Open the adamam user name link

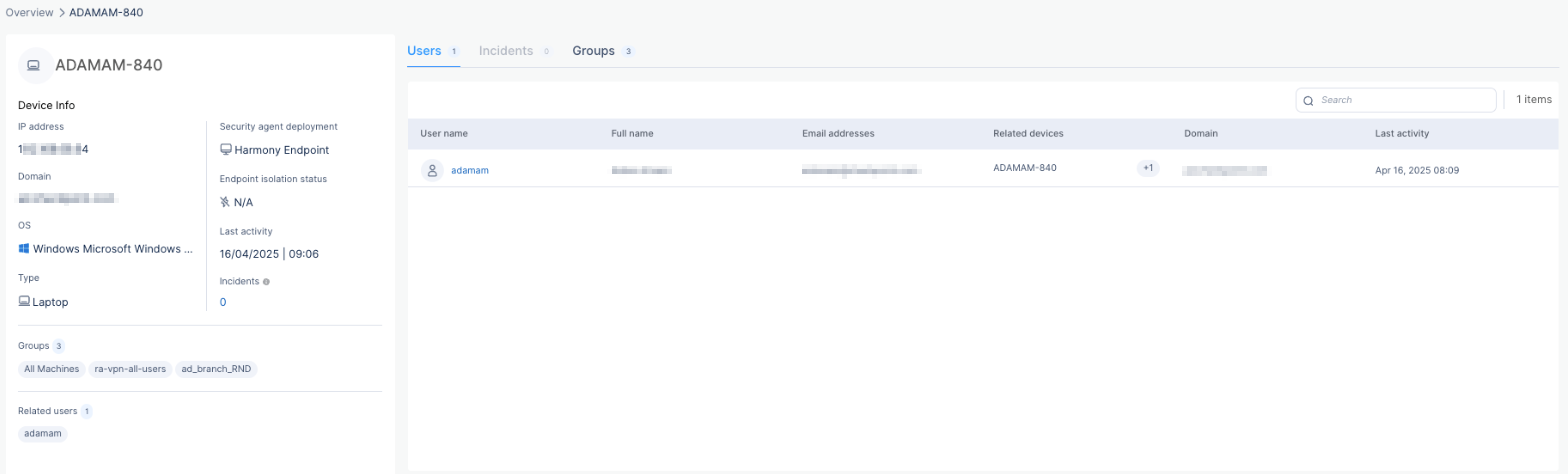coord(470,170)
